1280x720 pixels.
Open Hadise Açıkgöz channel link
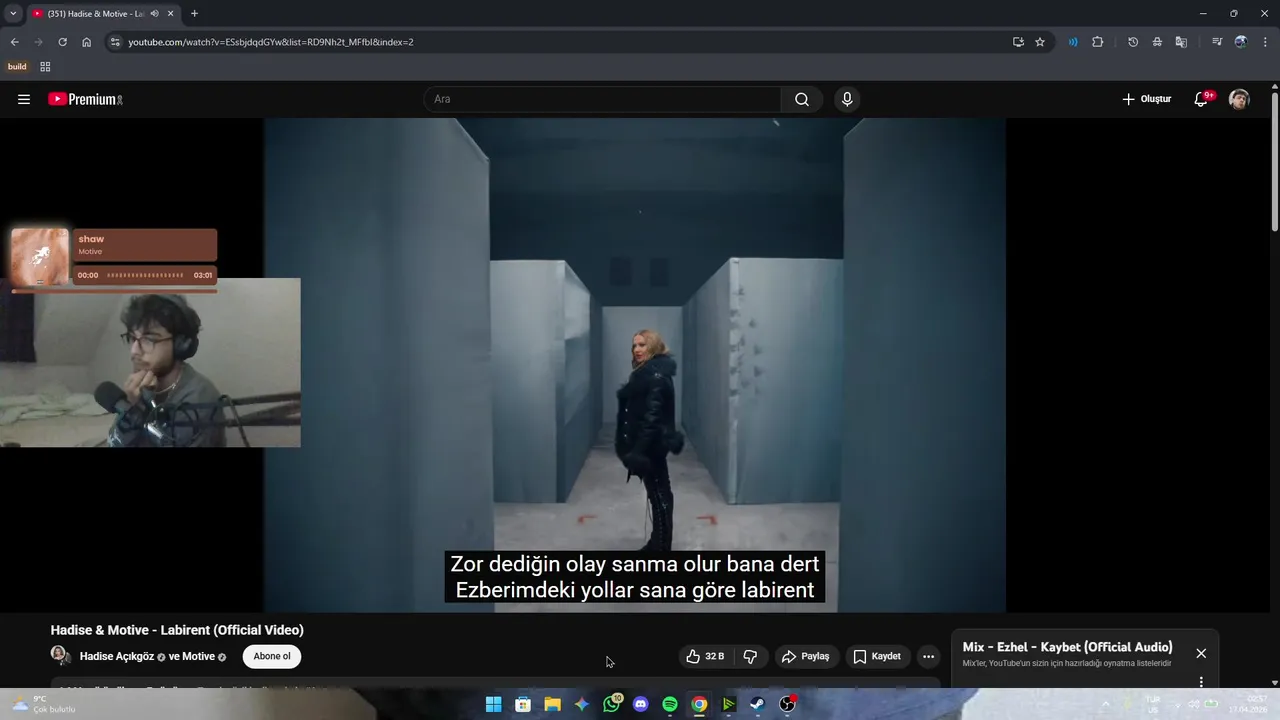116,656
